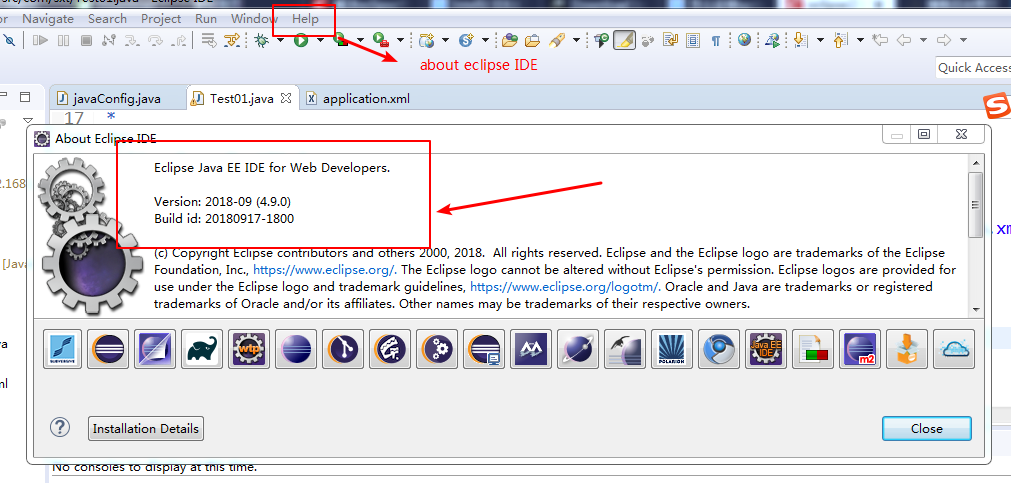The width and height of the screenshot is (1011, 483).
Task: Click the WTP plugin gear icon
Action: tap(249, 349)
